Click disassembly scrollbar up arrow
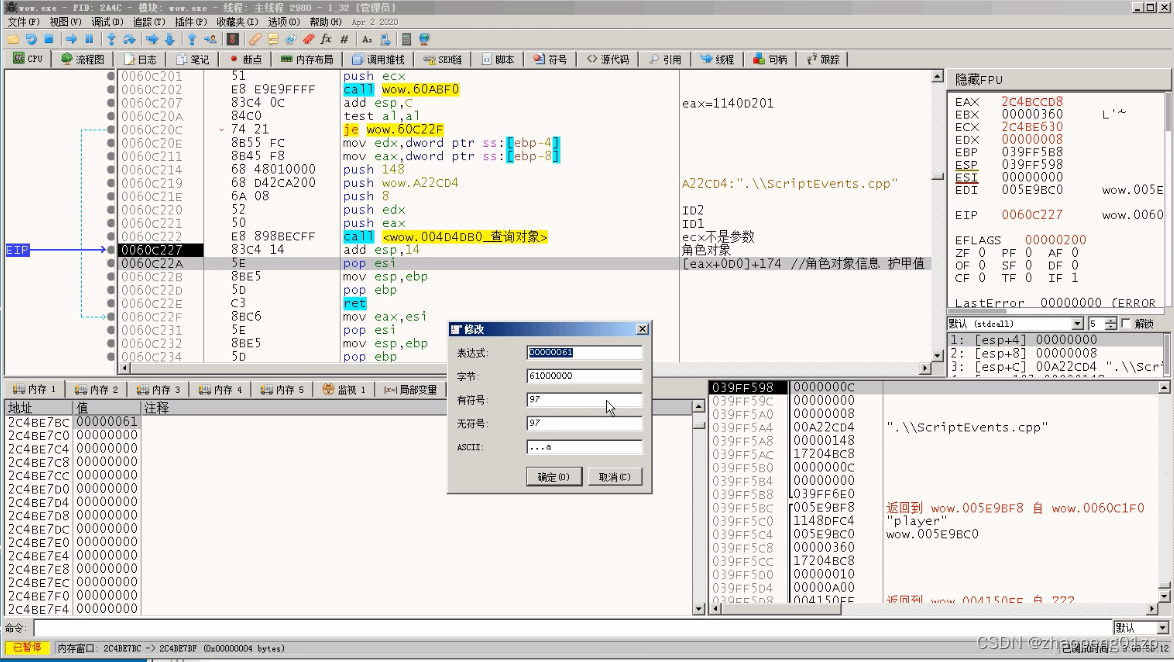 [x=937, y=76]
